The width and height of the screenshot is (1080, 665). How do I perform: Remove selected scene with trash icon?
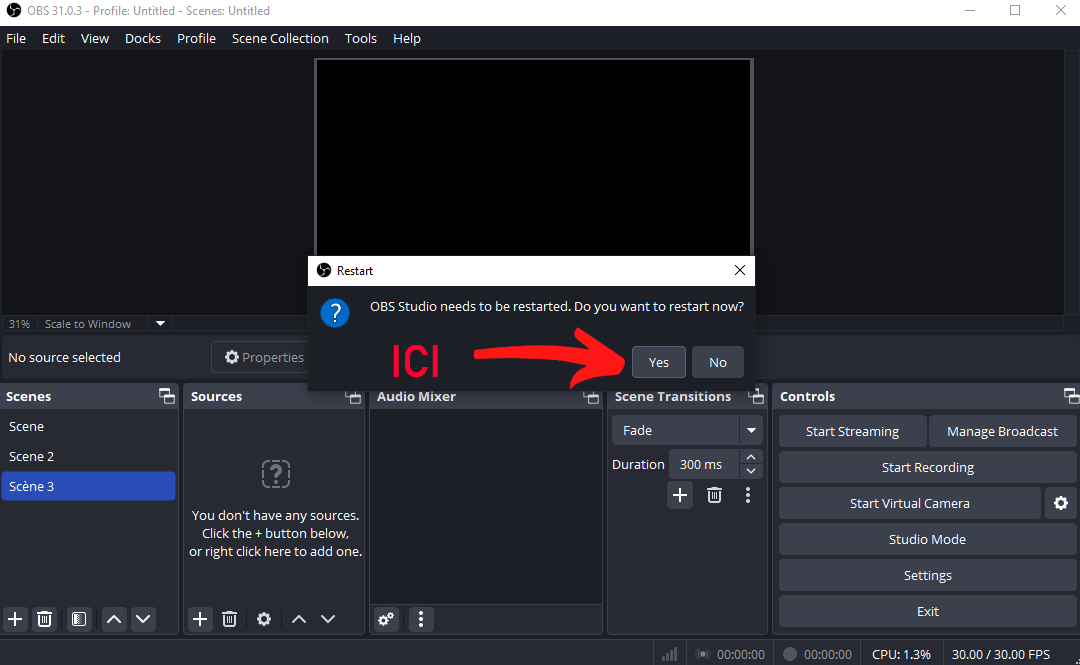[x=45, y=619]
